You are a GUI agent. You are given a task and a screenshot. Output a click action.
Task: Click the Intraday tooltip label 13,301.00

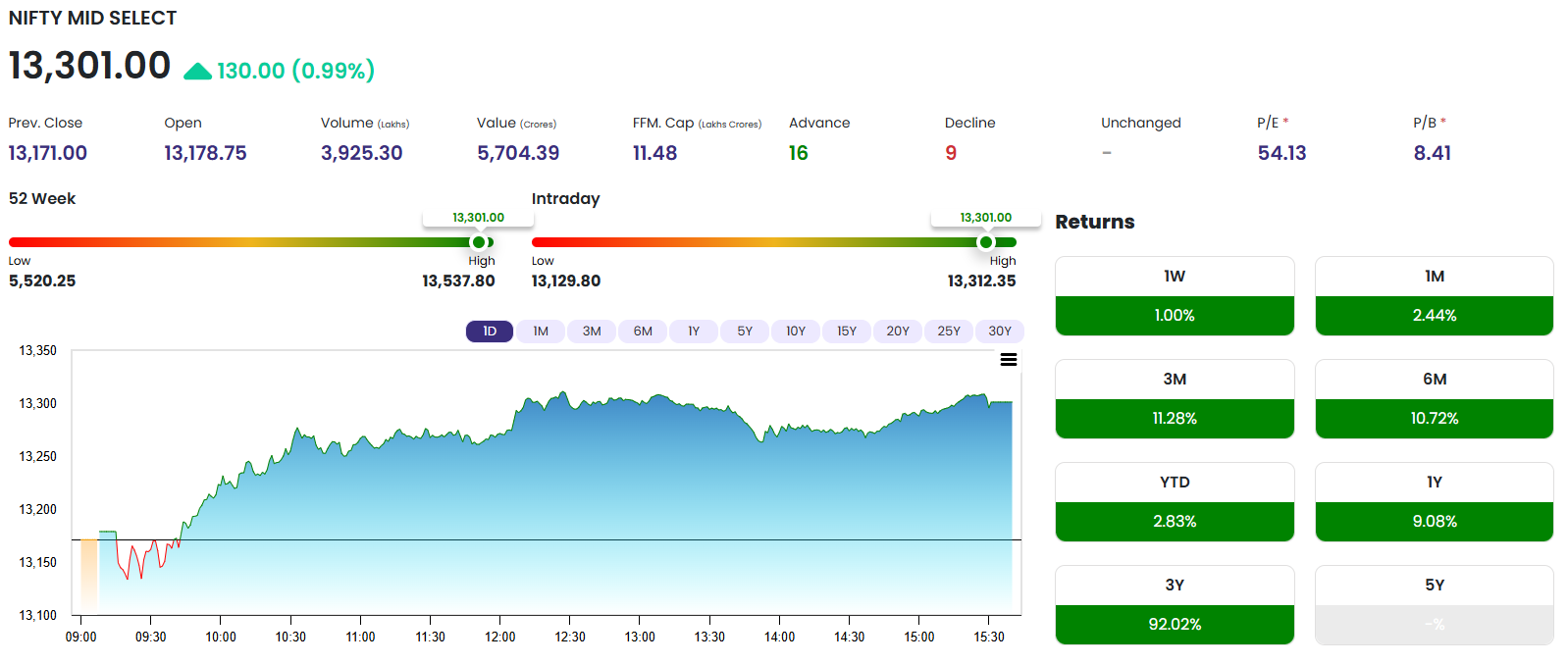(x=986, y=218)
